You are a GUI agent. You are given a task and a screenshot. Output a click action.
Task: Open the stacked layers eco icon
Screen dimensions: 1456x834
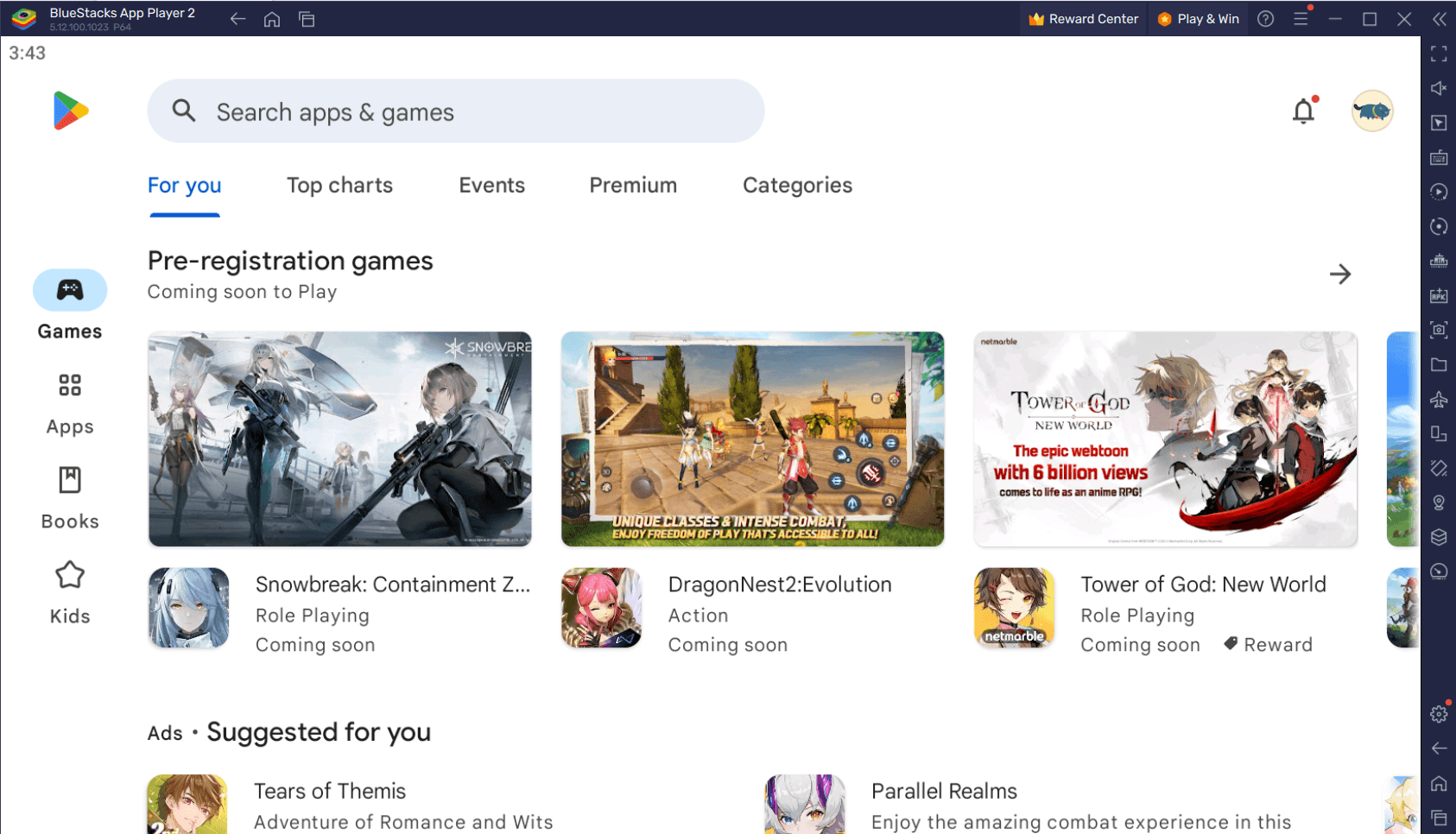coord(1439,537)
